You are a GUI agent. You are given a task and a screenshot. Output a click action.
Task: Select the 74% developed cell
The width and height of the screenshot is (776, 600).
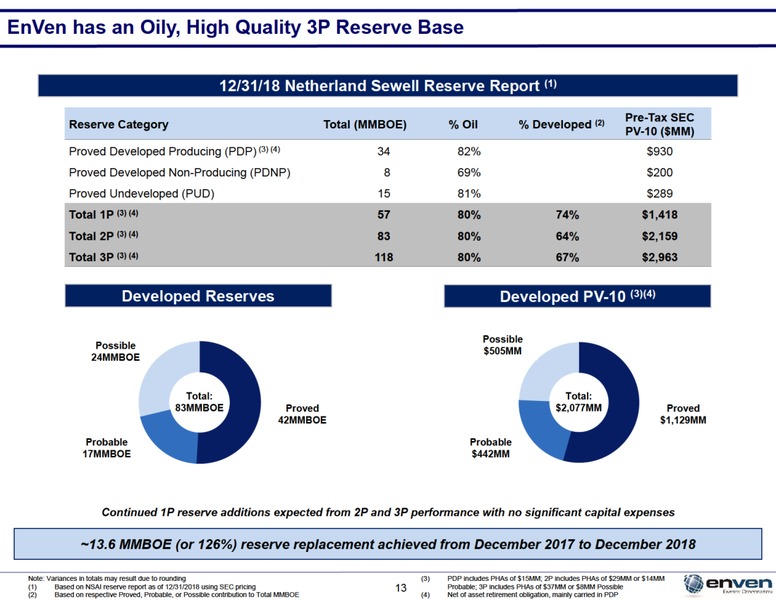pos(567,214)
